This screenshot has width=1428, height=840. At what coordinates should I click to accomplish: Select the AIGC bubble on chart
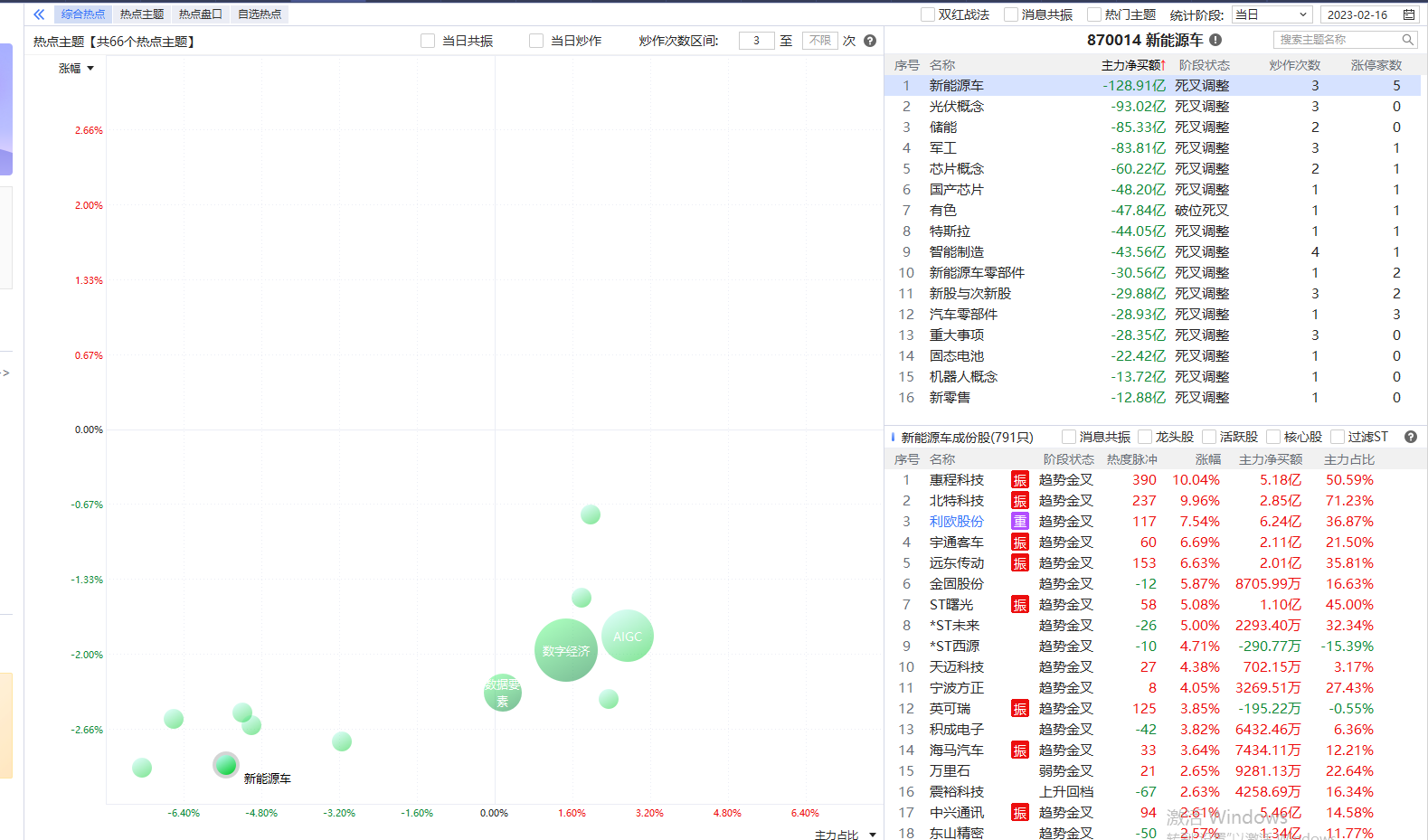[x=628, y=636]
